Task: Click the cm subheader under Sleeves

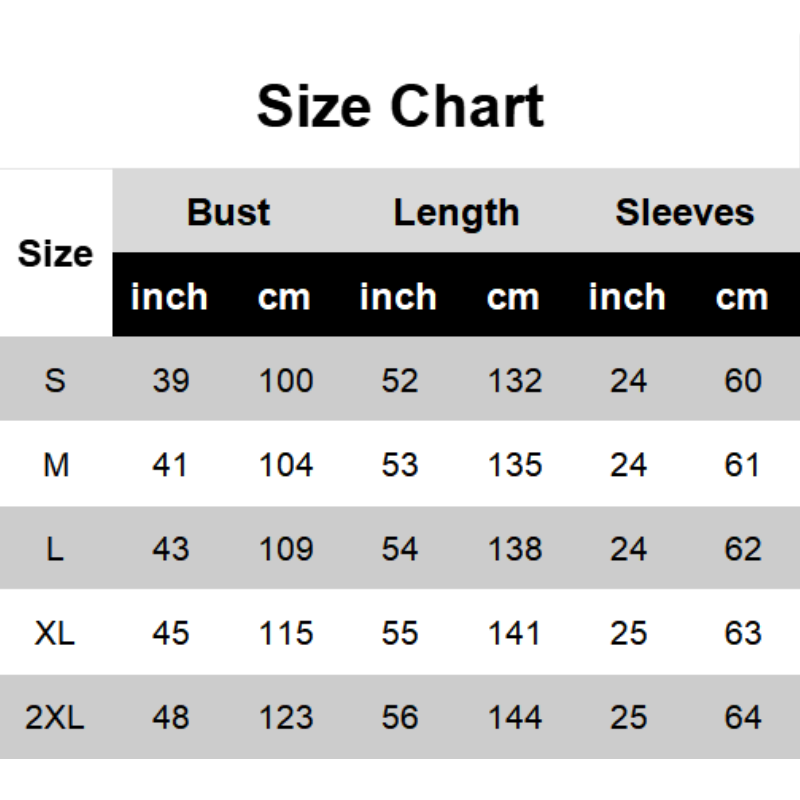Action: [x=742, y=297]
